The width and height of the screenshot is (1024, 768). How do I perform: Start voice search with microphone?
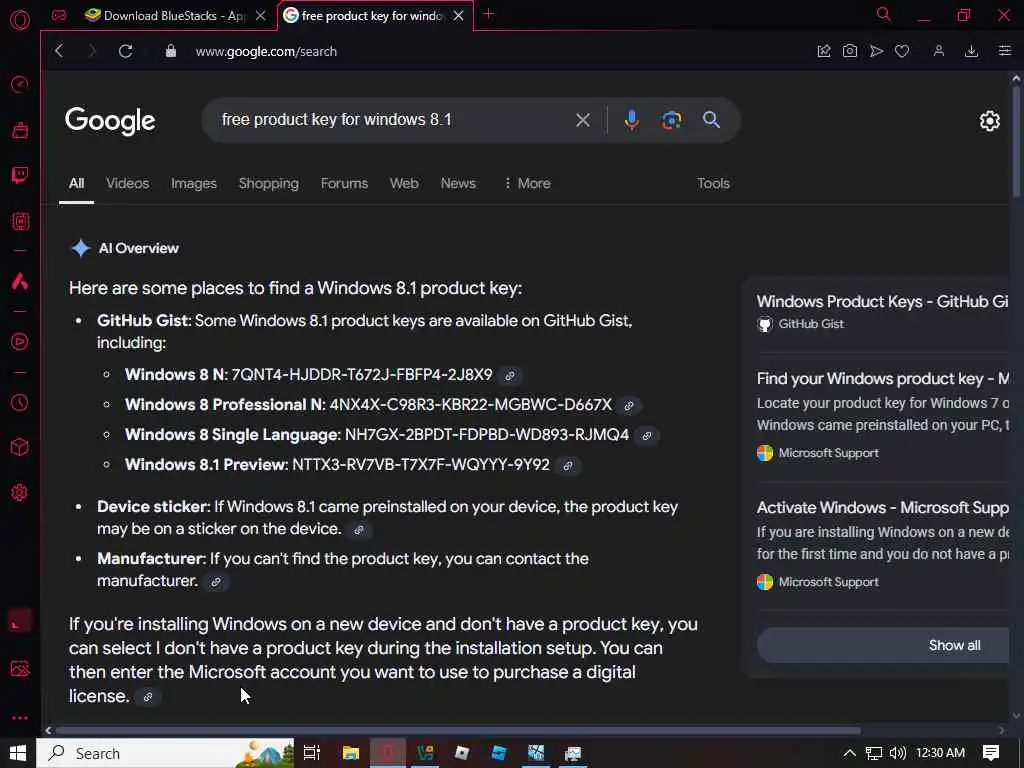tap(632, 120)
